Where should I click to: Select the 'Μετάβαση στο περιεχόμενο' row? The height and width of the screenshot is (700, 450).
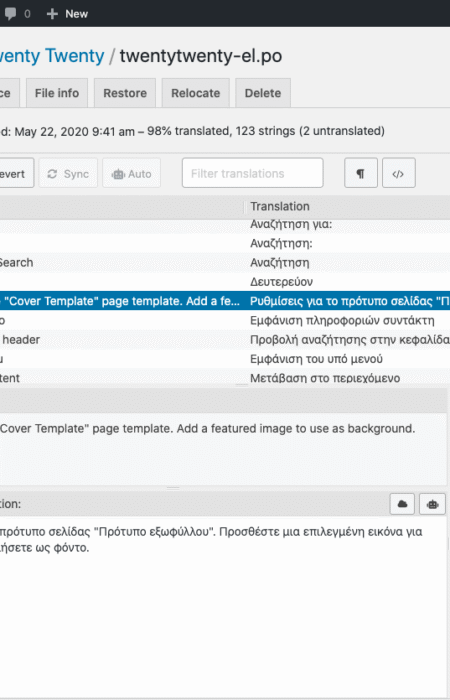click(x=225, y=377)
